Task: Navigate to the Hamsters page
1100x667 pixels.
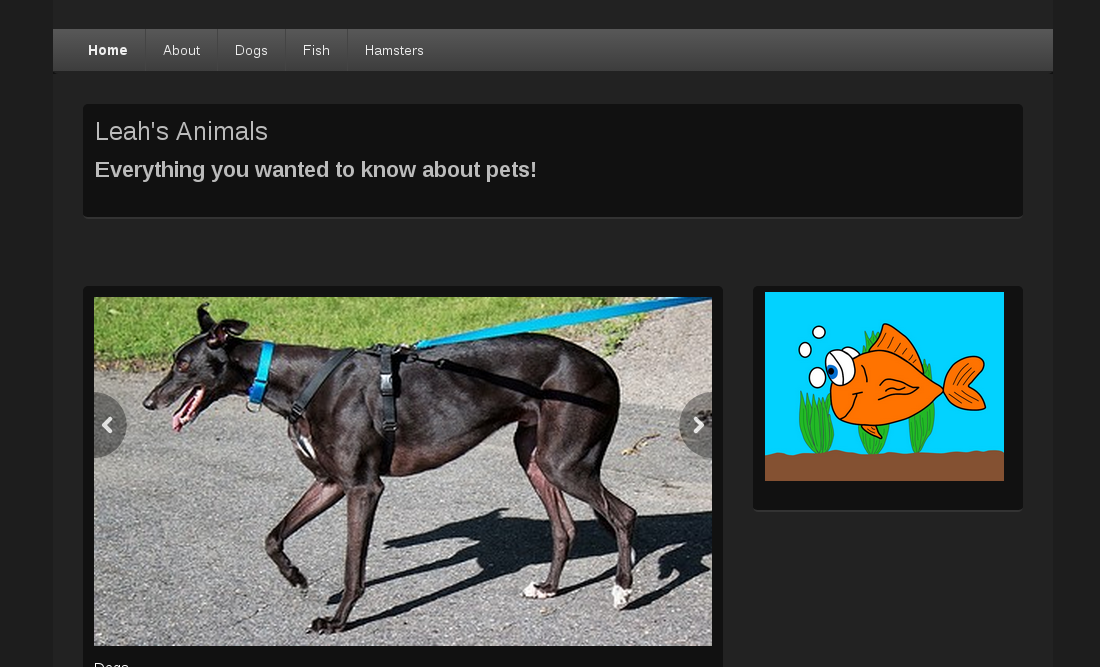Action: click(x=394, y=50)
